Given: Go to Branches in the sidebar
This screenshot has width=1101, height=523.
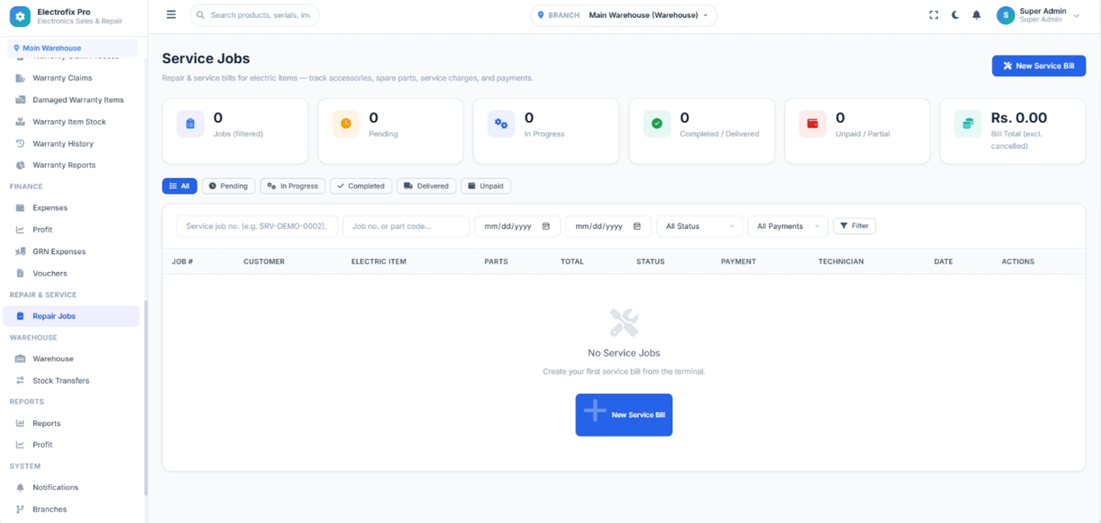Looking at the screenshot, I should point(49,509).
